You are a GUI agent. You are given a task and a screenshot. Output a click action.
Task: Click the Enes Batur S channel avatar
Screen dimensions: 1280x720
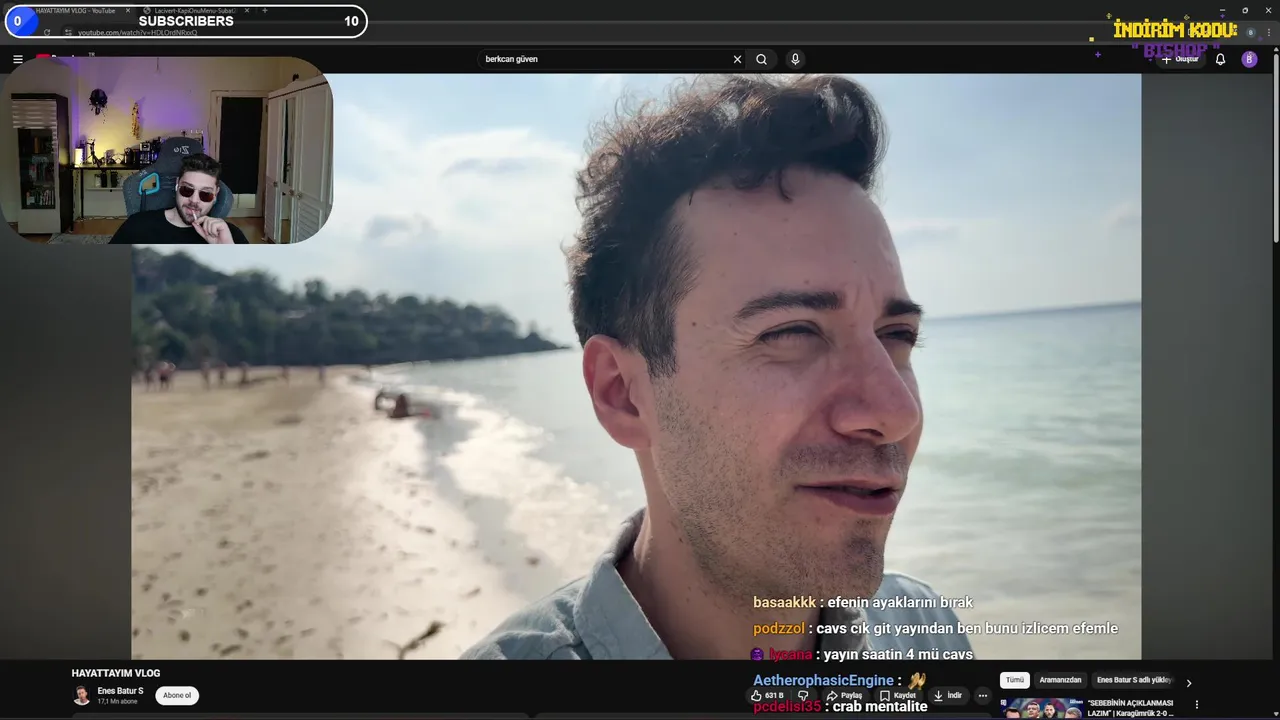[81, 695]
